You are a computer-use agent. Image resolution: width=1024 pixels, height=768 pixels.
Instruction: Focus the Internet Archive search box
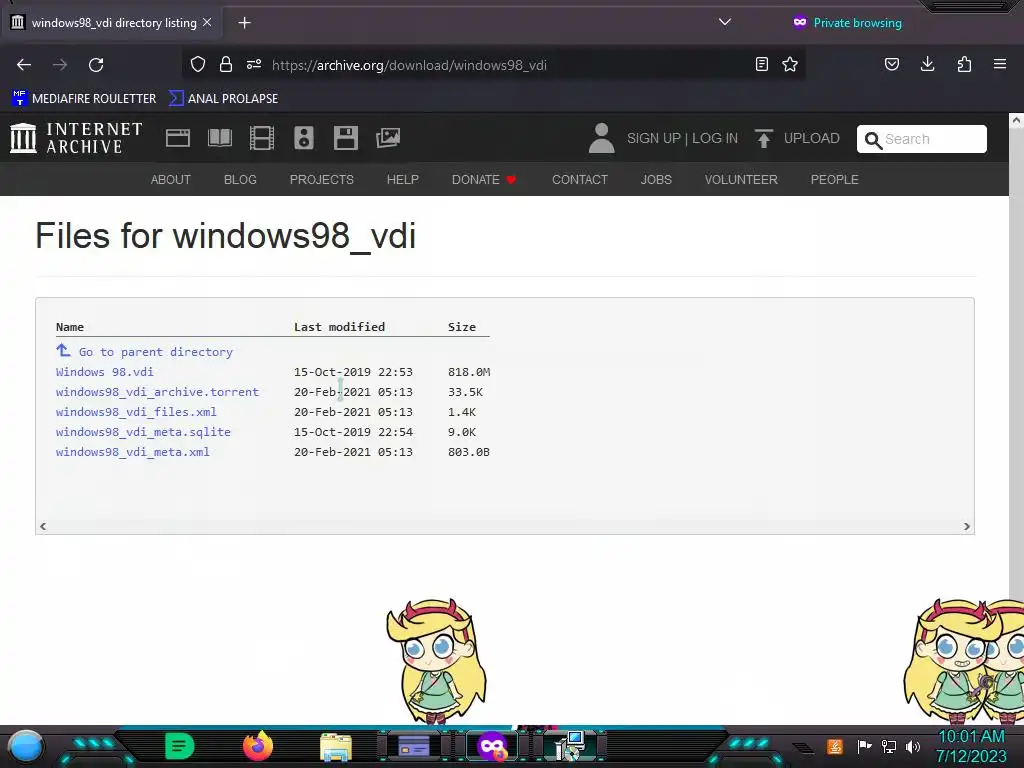coord(921,139)
